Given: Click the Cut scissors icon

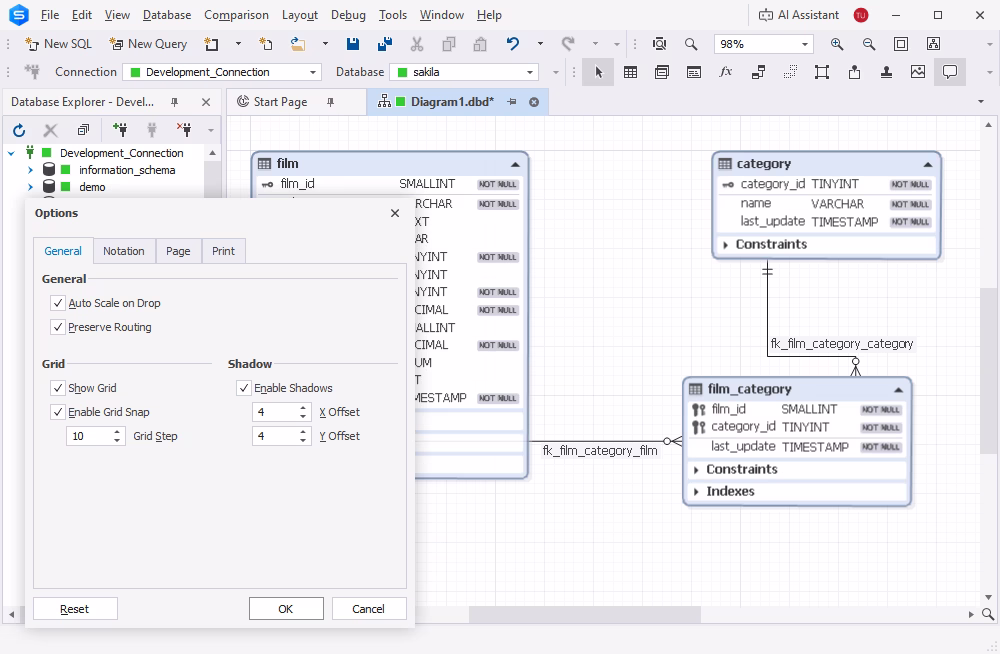Looking at the screenshot, I should click(417, 44).
